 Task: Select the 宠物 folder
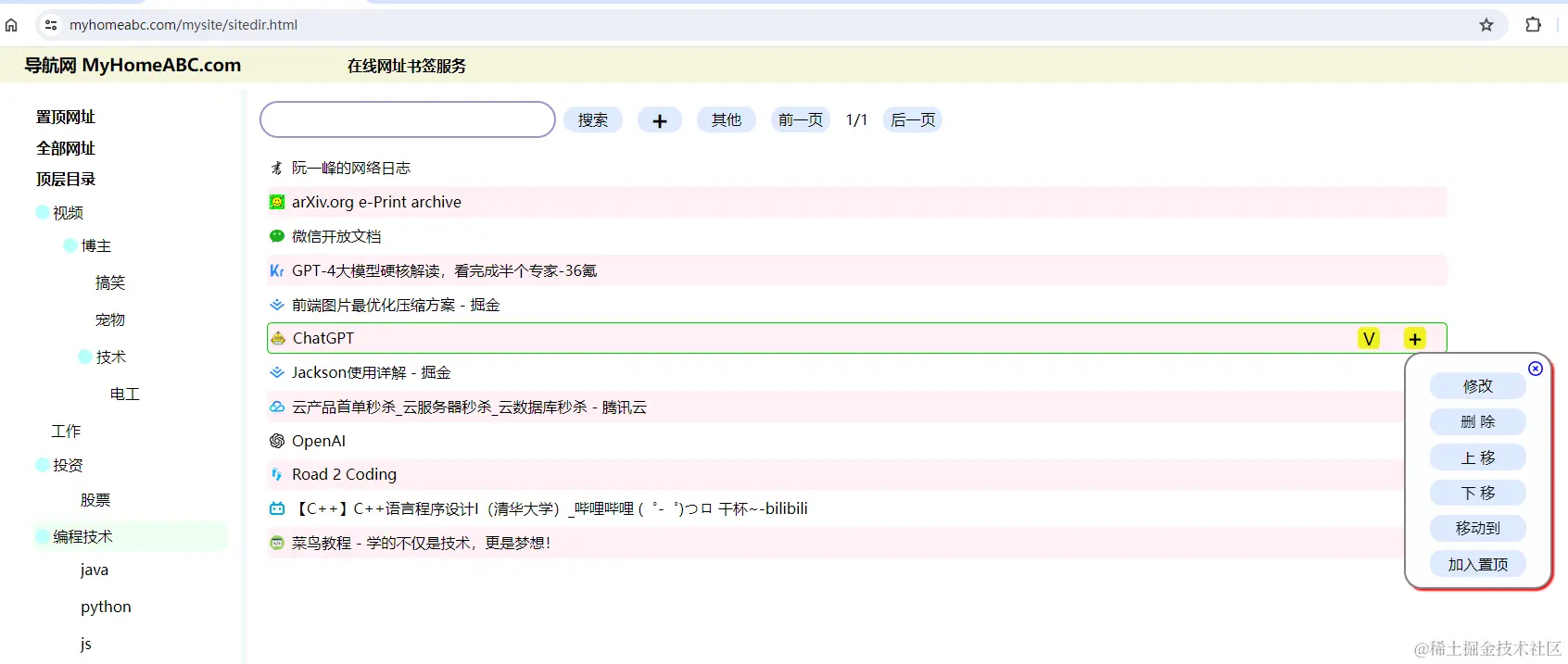click(x=110, y=319)
